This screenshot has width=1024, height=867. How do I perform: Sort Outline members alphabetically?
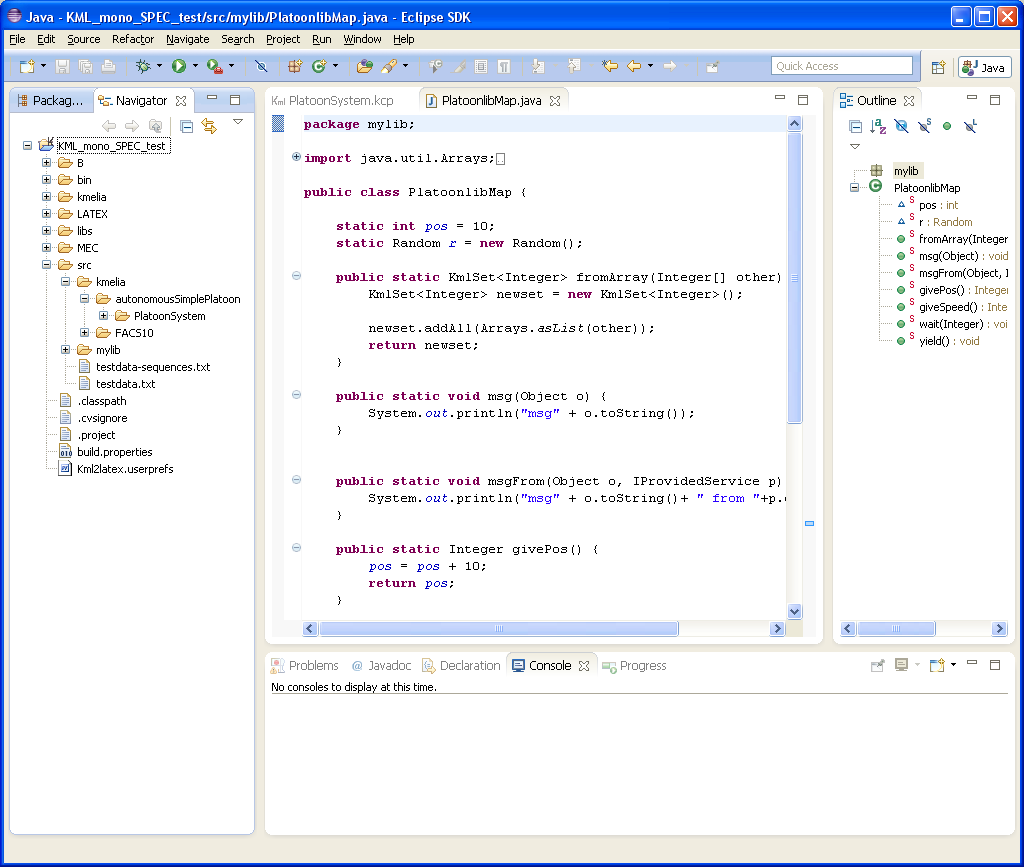click(x=878, y=126)
